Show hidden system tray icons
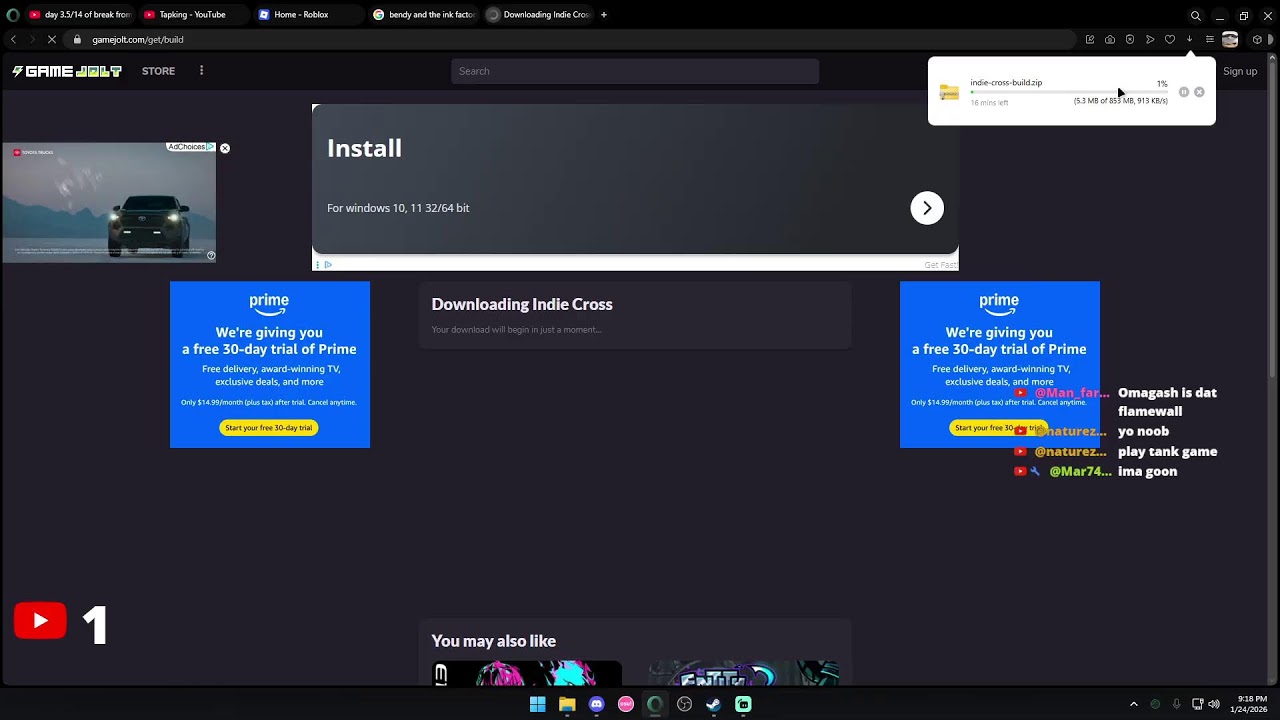This screenshot has width=1280, height=720. (x=1133, y=704)
